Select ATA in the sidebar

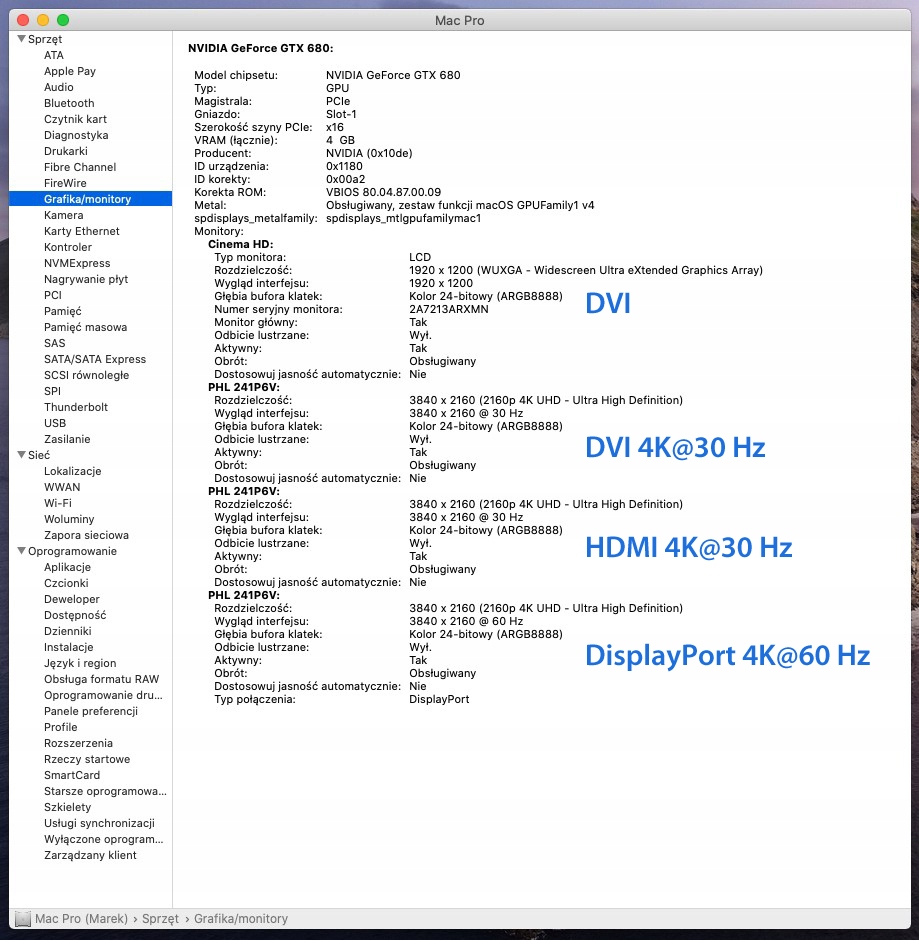click(54, 55)
